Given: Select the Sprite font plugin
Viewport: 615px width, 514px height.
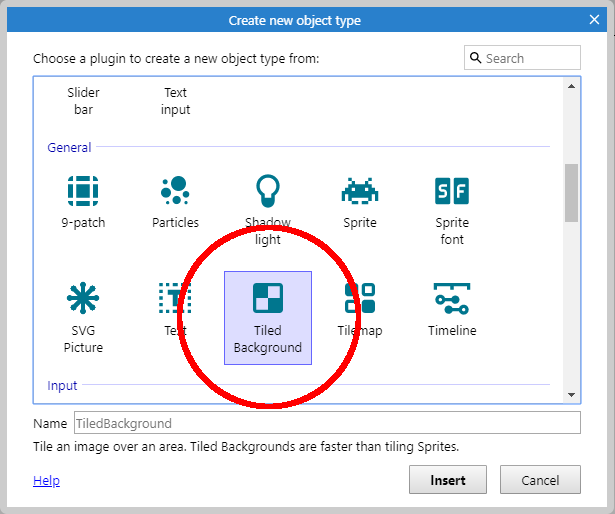Looking at the screenshot, I should pos(451,191).
